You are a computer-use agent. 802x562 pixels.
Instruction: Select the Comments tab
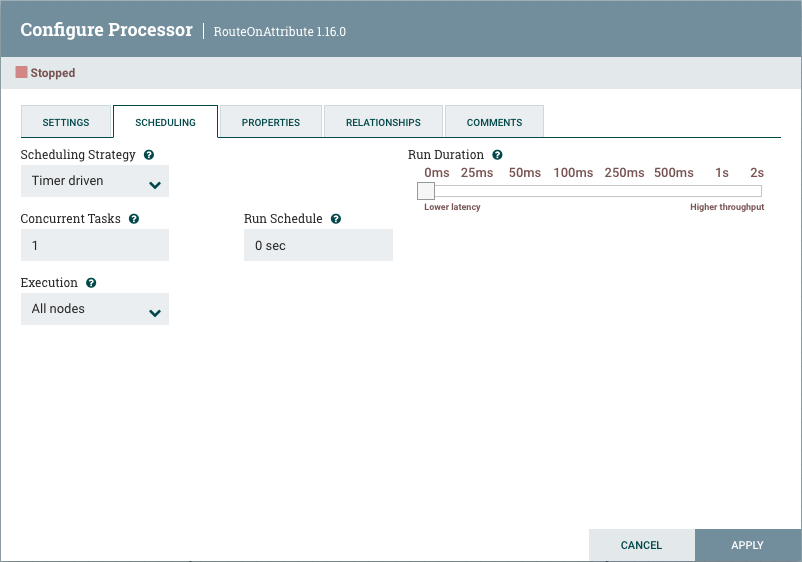pos(494,122)
